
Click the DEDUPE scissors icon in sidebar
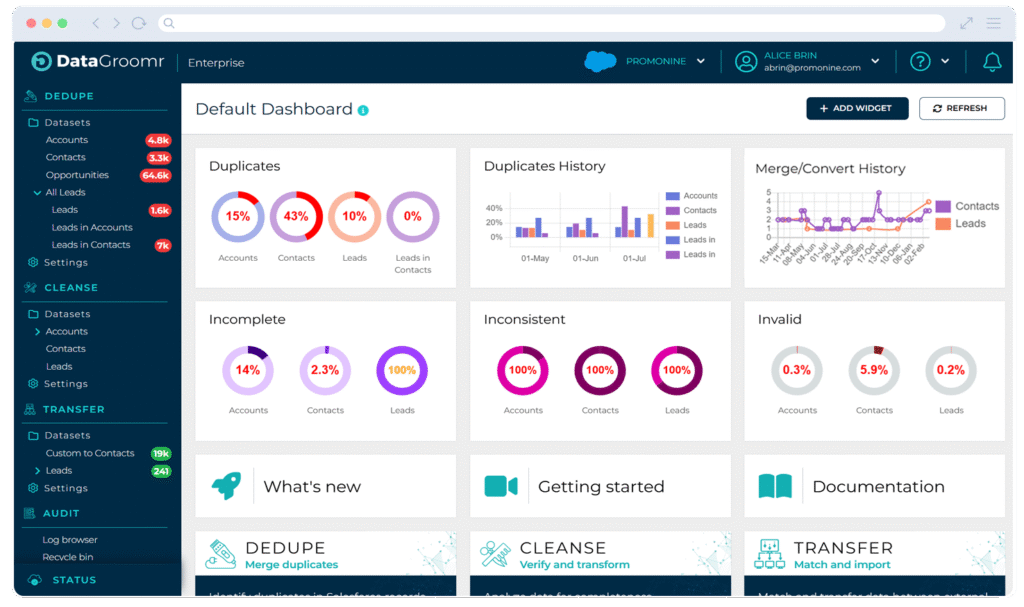(27, 96)
